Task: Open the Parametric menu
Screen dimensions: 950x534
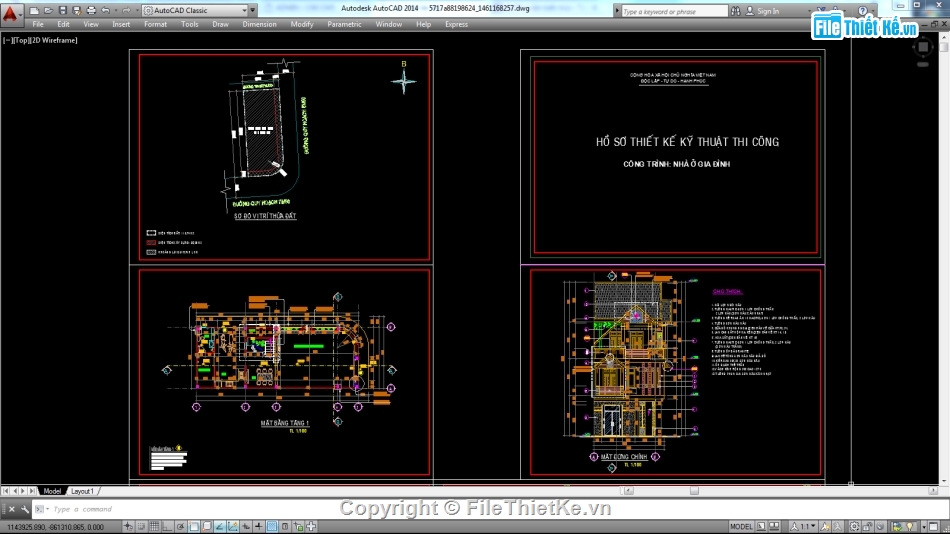Action: pyautogui.click(x=344, y=24)
